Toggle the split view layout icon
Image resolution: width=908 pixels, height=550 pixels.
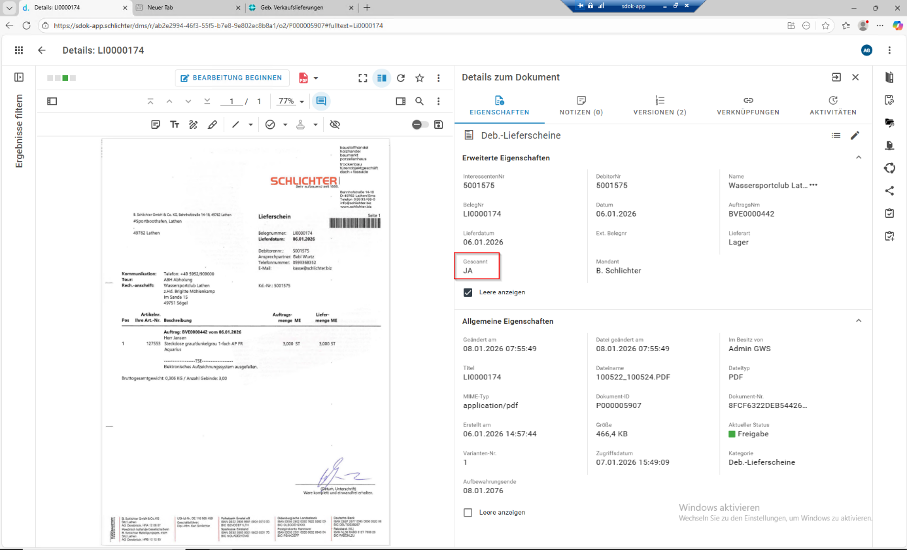click(x=382, y=78)
